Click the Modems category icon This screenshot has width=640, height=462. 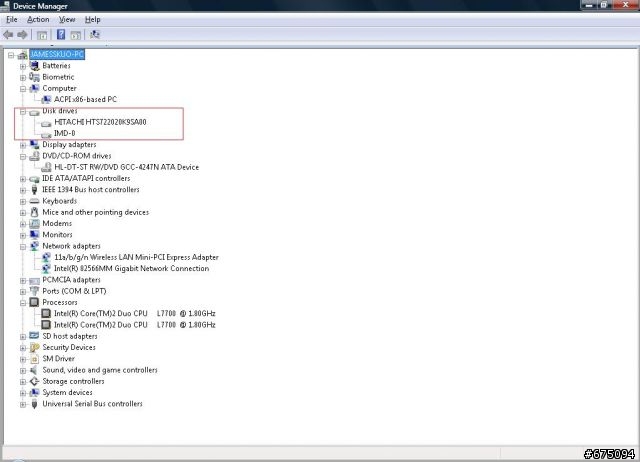(35, 224)
